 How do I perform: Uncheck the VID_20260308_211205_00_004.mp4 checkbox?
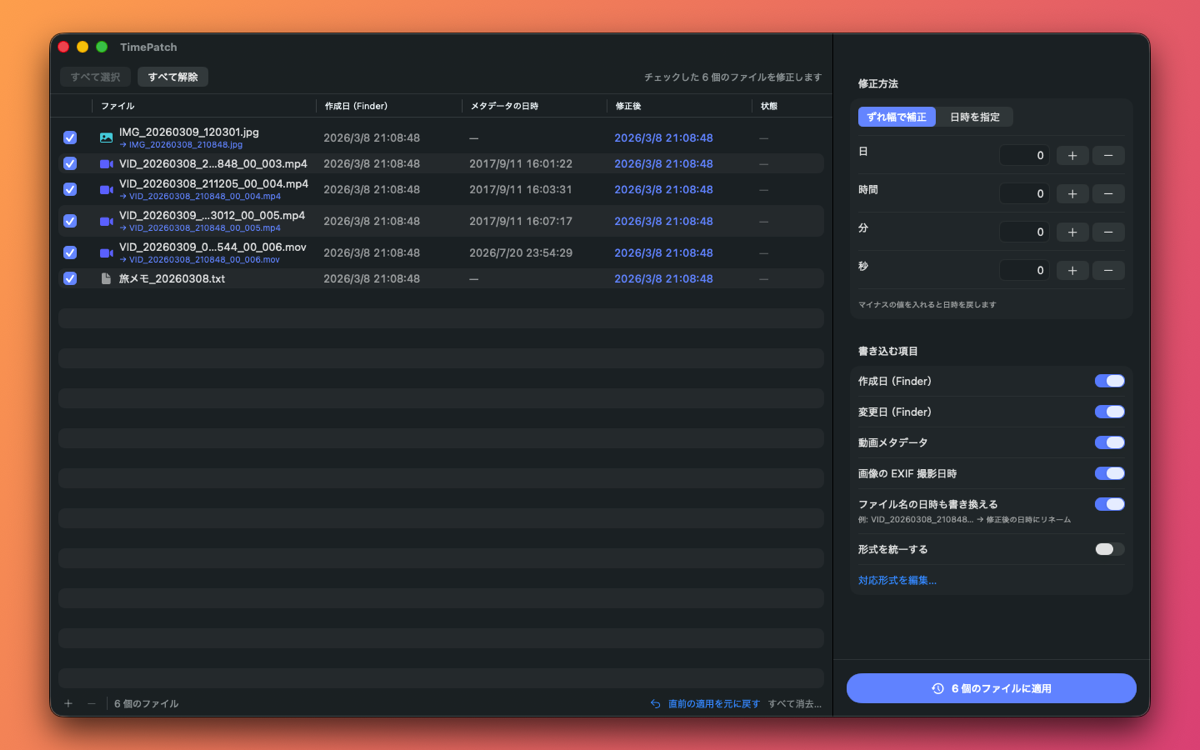(70, 189)
